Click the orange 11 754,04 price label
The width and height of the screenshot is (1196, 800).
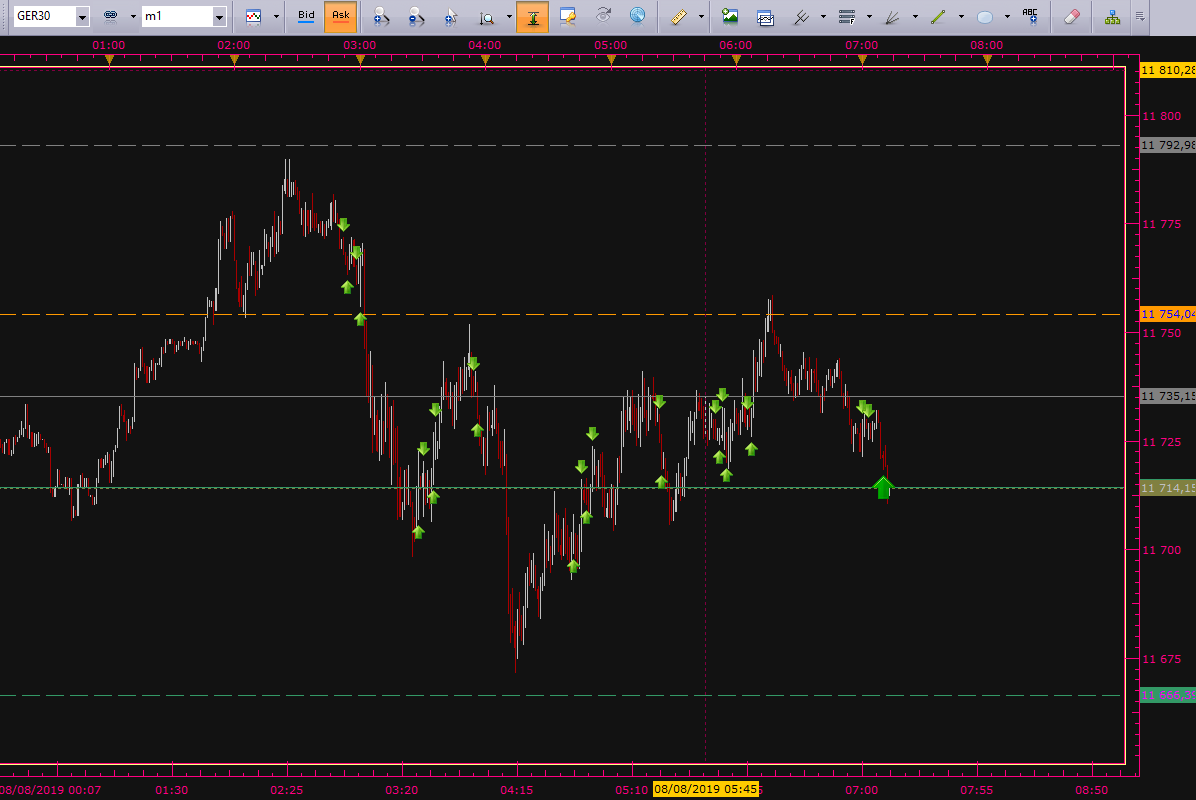point(1168,314)
